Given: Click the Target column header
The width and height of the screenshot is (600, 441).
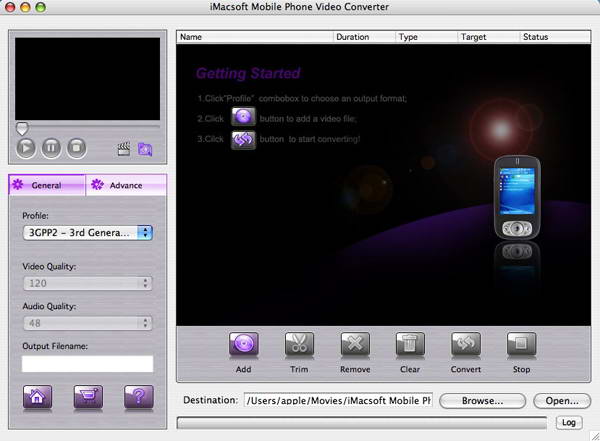Looking at the screenshot, I should tap(489, 37).
